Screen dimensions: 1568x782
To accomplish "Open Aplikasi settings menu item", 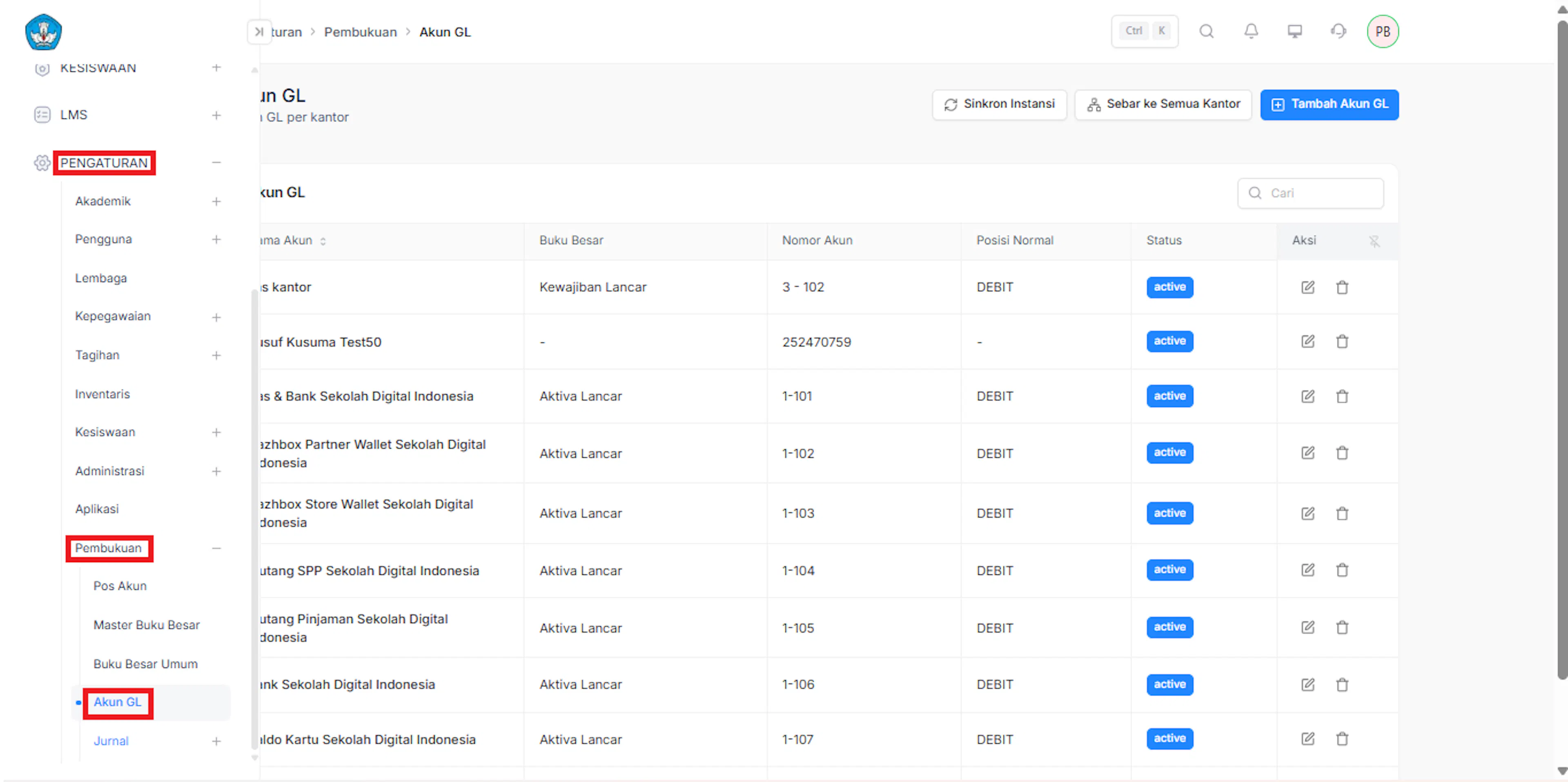I will tap(97, 509).
